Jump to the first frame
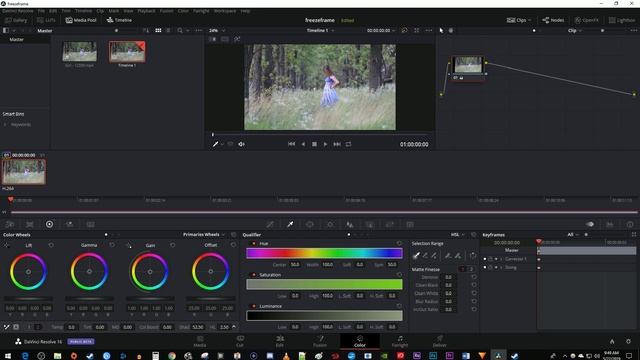This screenshot has width=640, height=360. tap(291, 144)
